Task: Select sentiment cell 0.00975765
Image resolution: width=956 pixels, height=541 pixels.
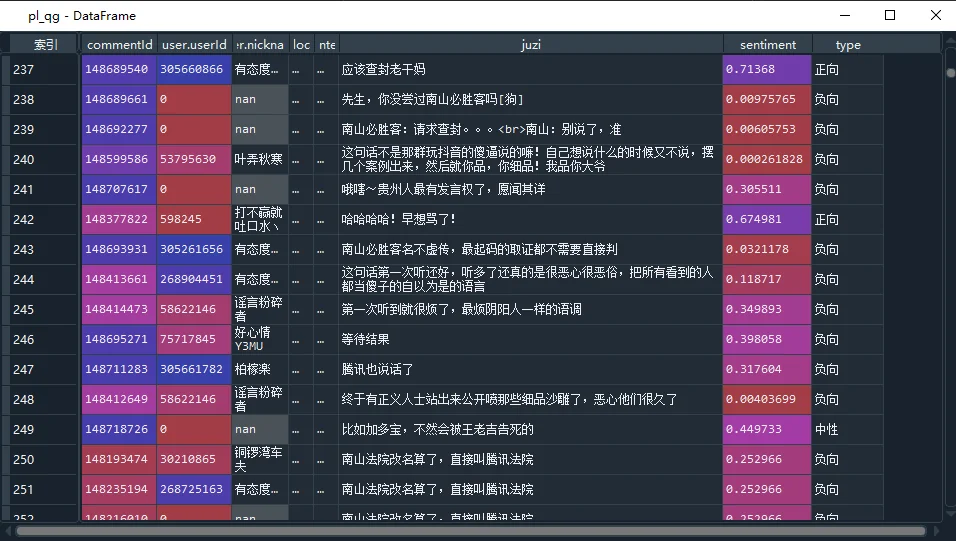Action: (767, 99)
